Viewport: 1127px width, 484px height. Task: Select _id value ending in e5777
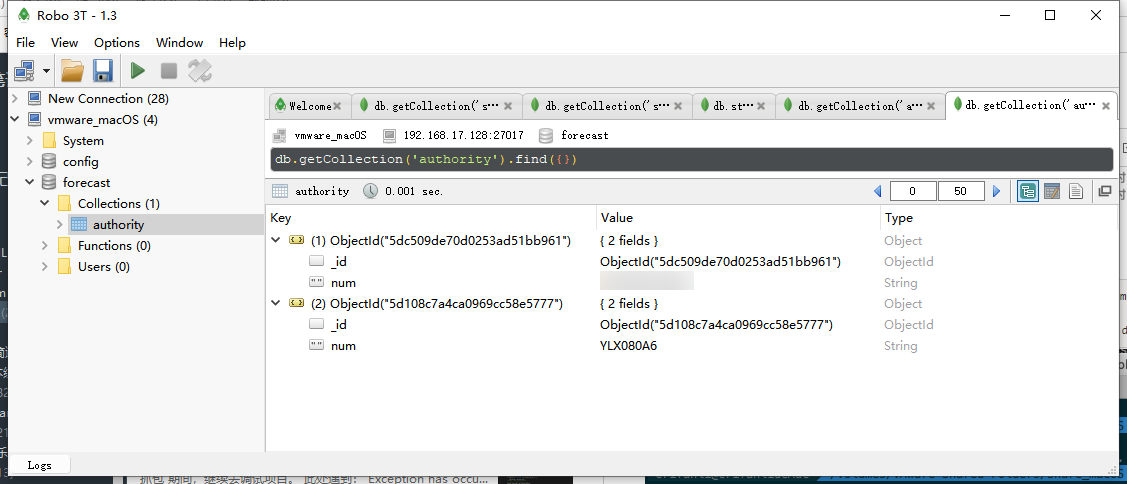[x=716, y=325]
